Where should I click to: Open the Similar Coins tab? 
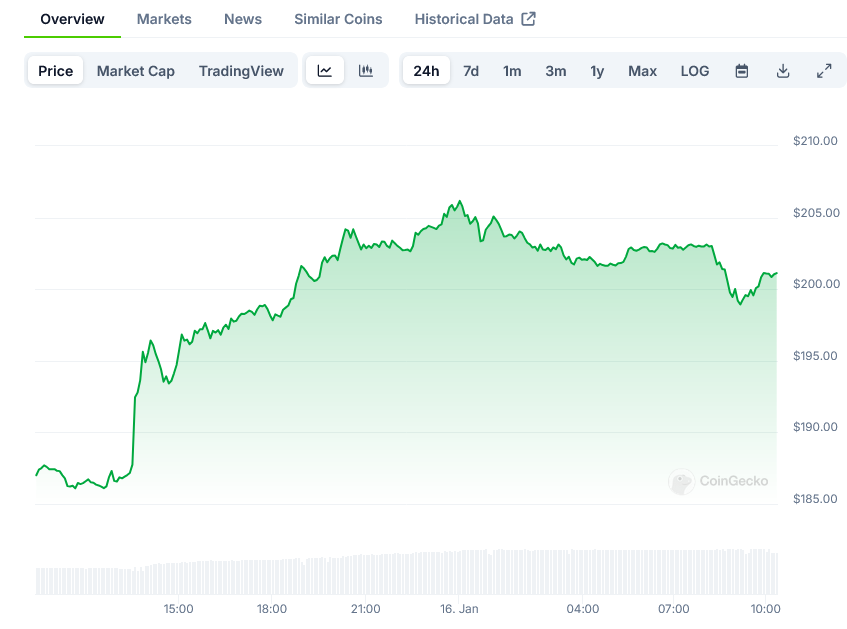point(338,19)
